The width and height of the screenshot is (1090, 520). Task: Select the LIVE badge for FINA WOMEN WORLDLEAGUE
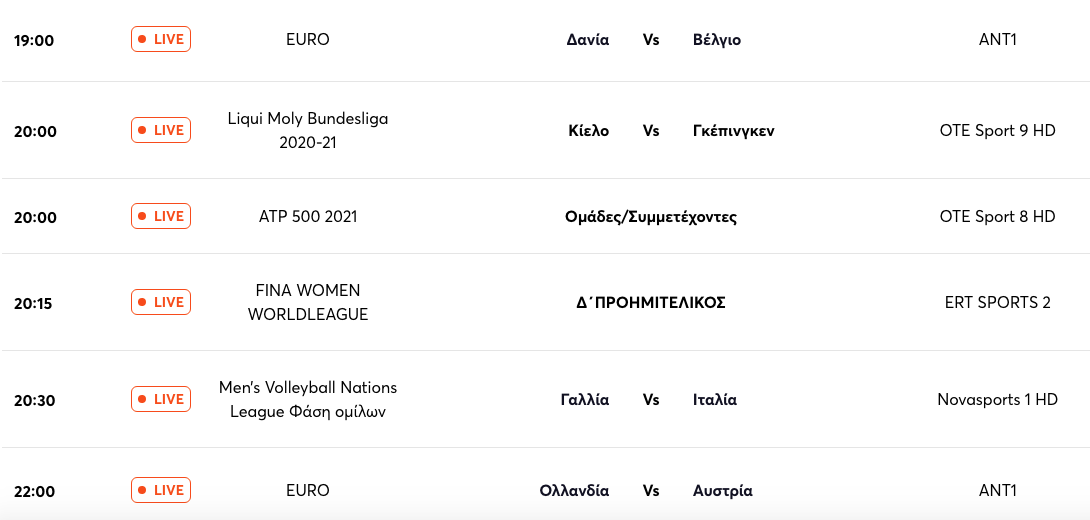[x=161, y=302]
